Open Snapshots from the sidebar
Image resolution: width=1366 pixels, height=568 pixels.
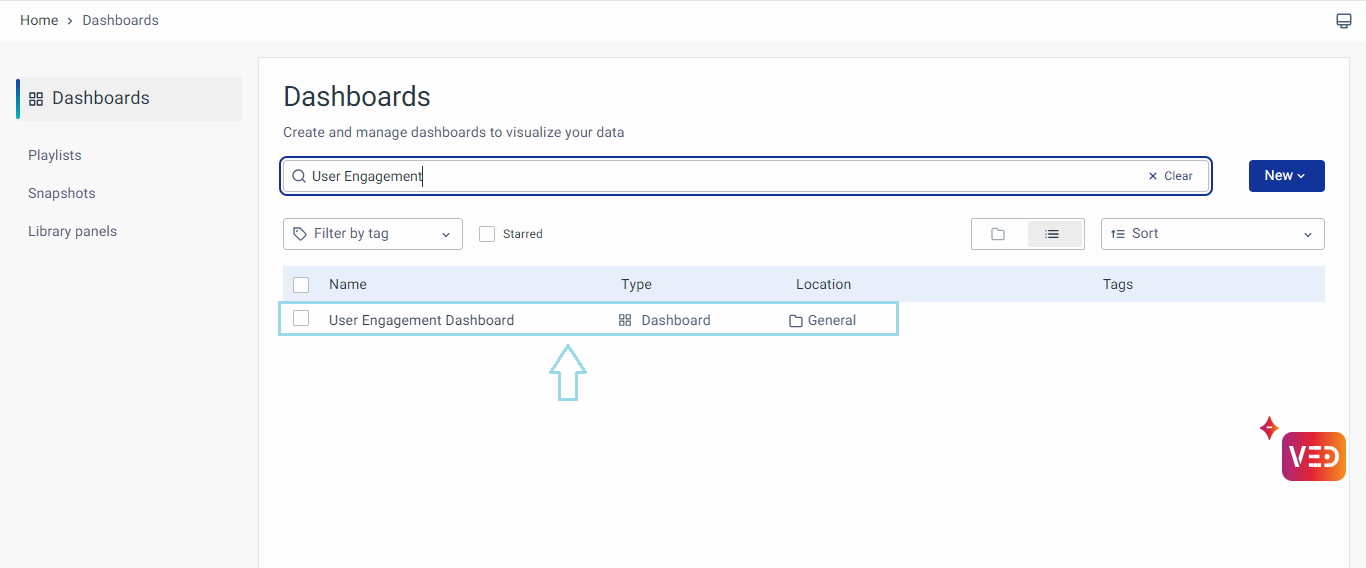pos(62,193)
